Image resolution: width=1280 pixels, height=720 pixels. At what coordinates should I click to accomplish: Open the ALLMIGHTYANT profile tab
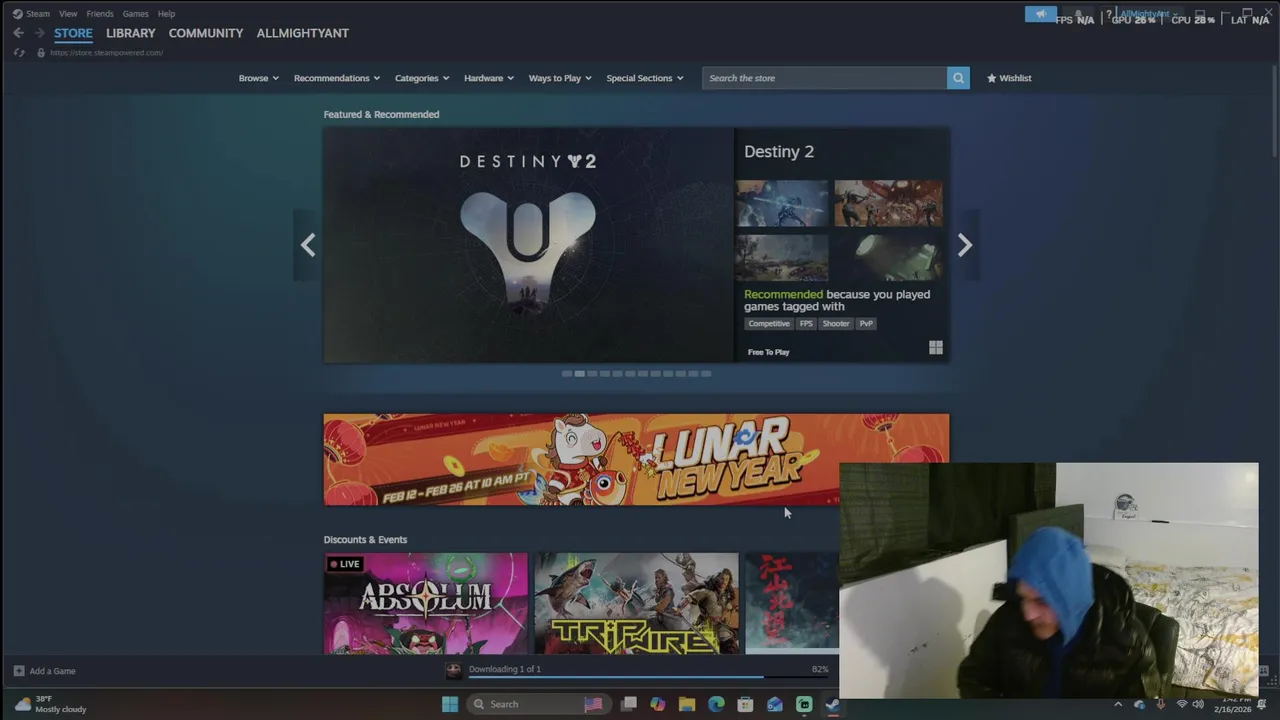tap(302, 33)
